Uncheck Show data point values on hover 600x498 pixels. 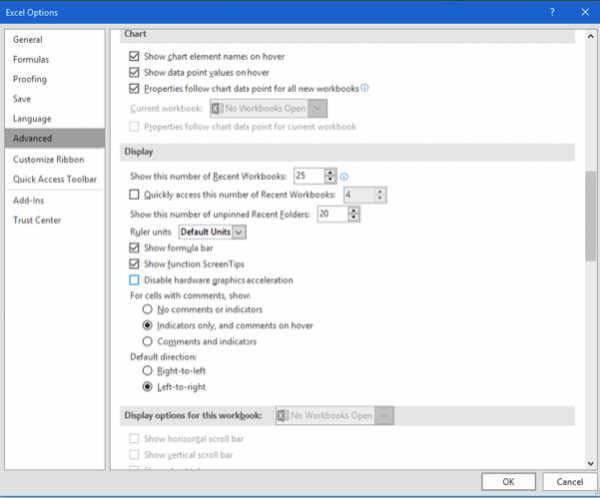134,72
